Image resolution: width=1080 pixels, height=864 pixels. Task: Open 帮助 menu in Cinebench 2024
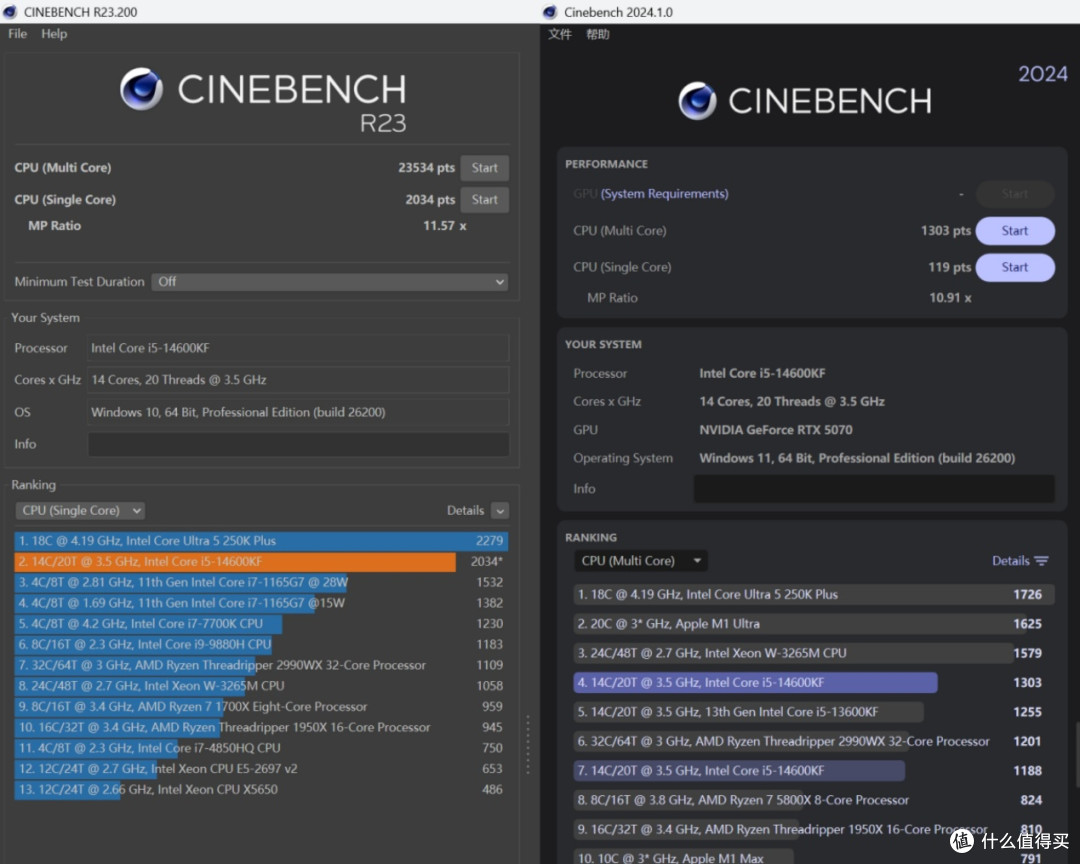coord(597,34)
